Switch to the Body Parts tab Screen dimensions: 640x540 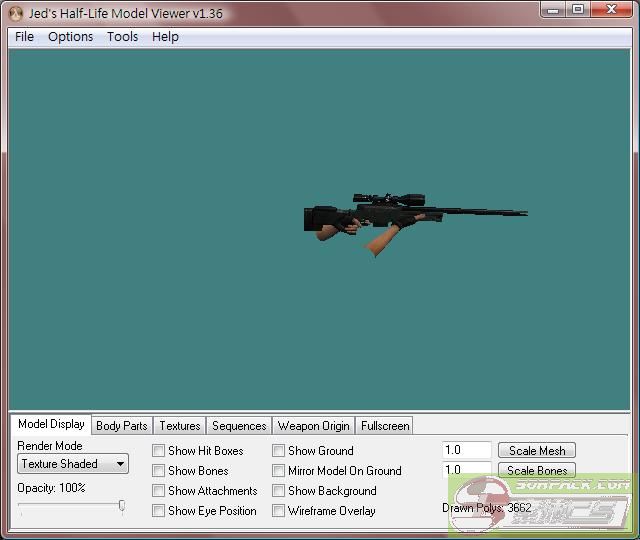pyautogui.click(x=121, y=426)
